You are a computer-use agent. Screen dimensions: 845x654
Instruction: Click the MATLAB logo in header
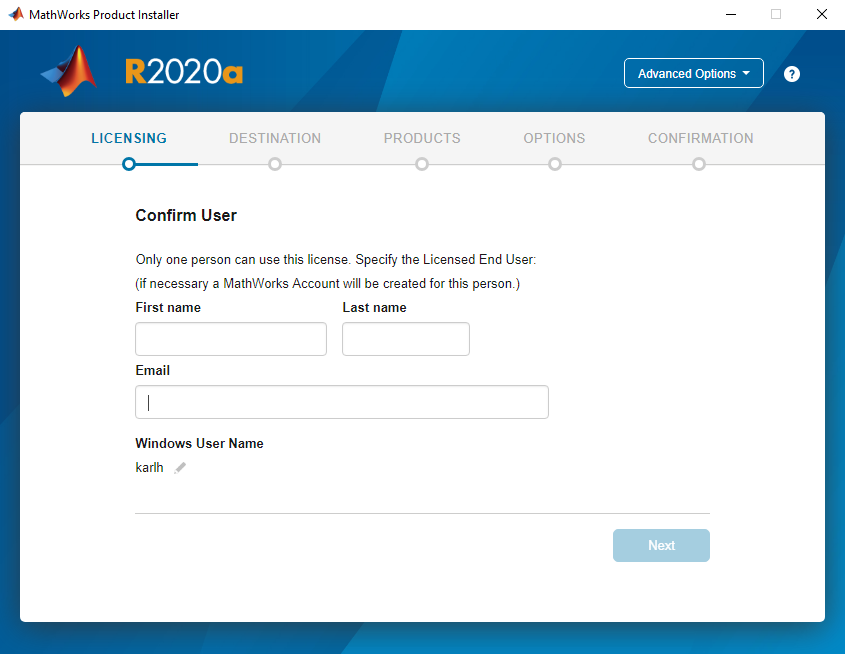(x=69, y=71)
